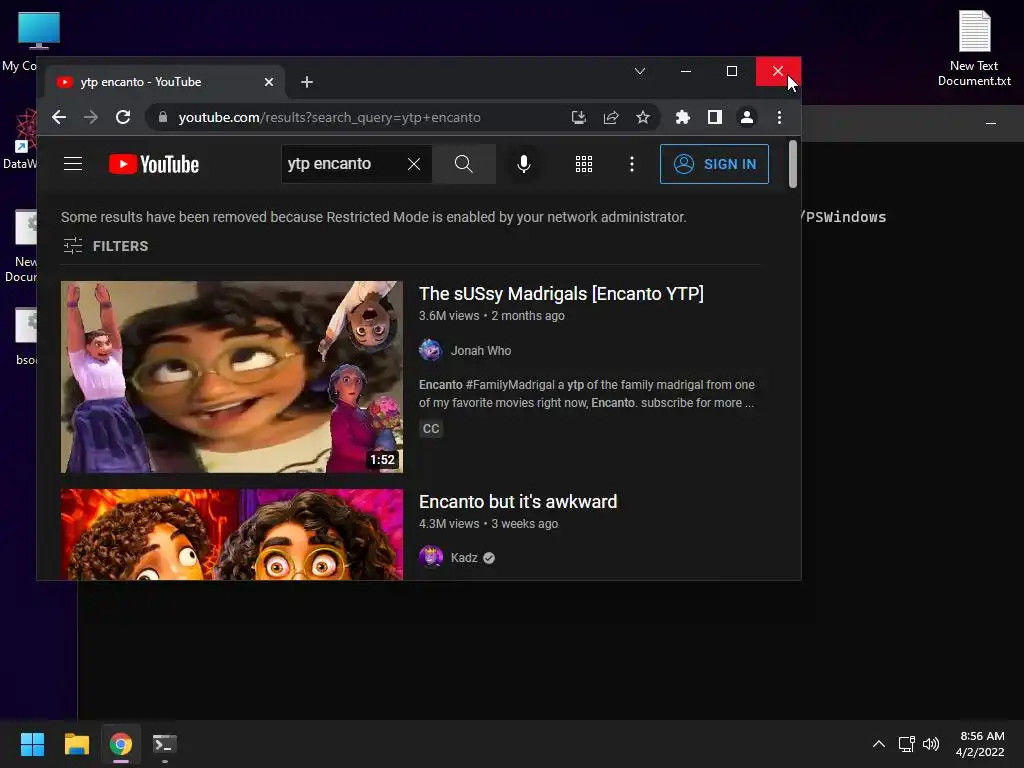Bookmark this page with the star icon
This screenshot has width=1024, height=768.
(x=643, y=118)
